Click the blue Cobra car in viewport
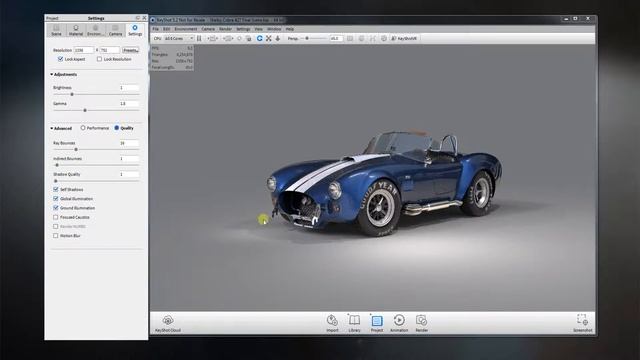 coord(384,183)
